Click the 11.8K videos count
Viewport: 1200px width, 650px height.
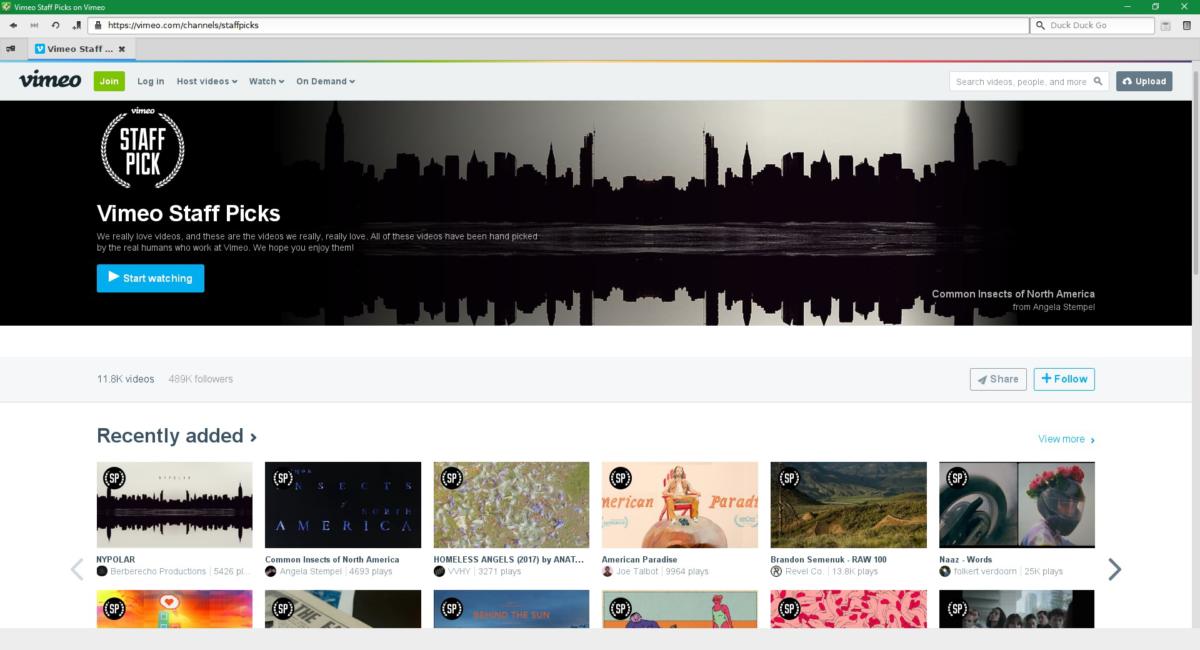point(126,379)
